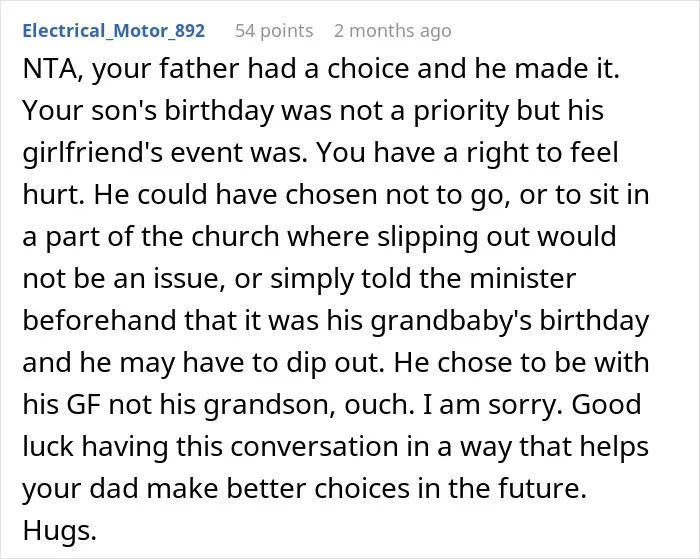
Task: Click the closing word "Hugs."
Action: (59, 531)
